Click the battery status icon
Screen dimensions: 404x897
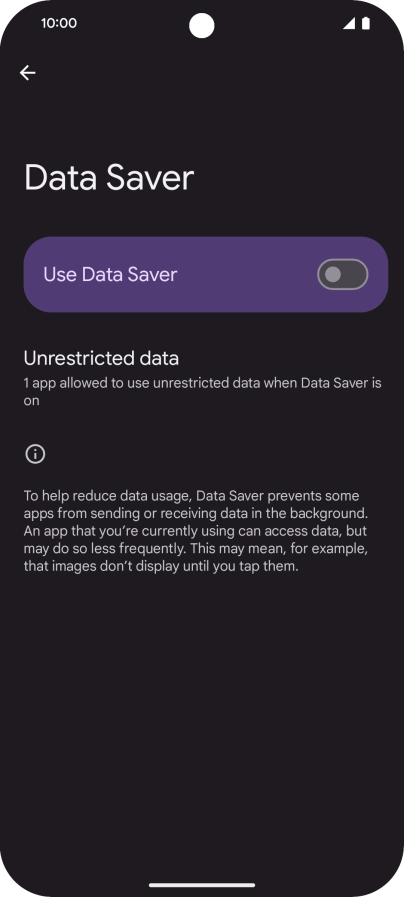(366, 23)
